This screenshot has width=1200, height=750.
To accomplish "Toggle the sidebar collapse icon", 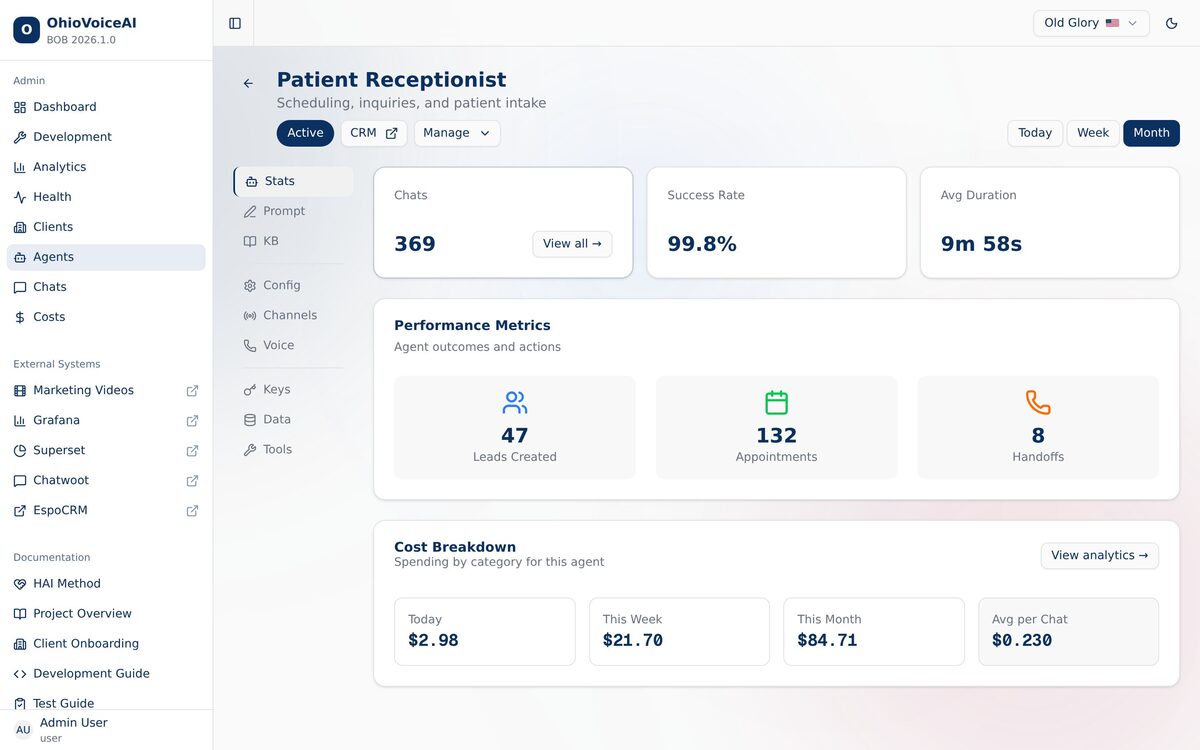I will click(235, 23).
